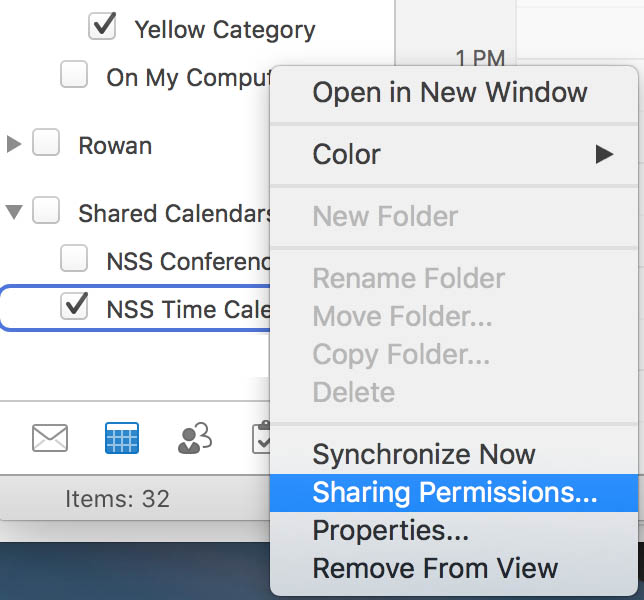Click the 1 PM time label
The image size is (644, 600).
click(x=480, y=58)
